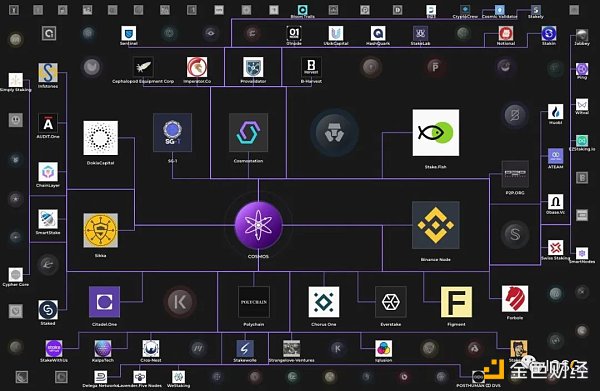Open the Chorus One validator icon
Image resolution: width=600 pixels, height=391 pixels.
pos(324,302)
